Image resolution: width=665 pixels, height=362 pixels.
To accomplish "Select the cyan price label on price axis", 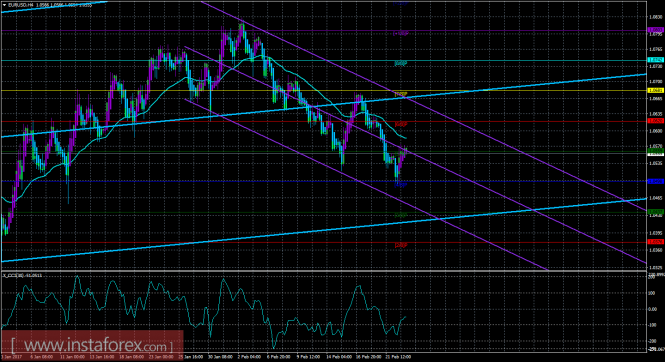I will 656,60.
